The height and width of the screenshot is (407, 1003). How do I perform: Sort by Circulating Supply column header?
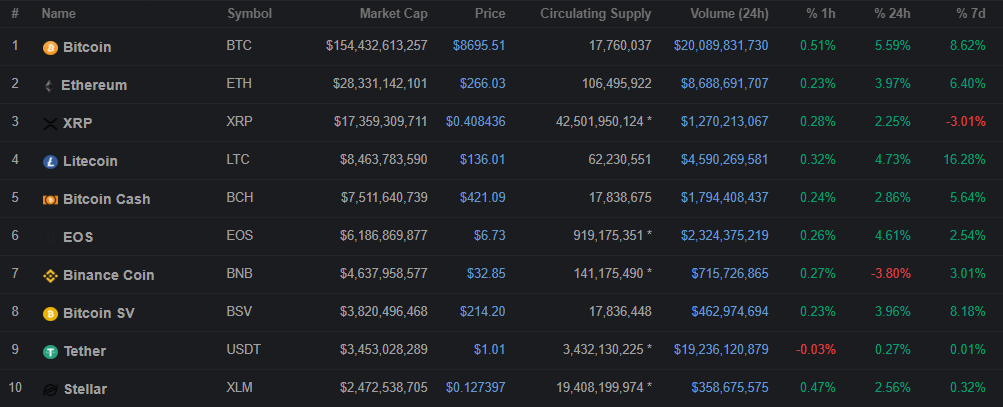coord(595,14)
